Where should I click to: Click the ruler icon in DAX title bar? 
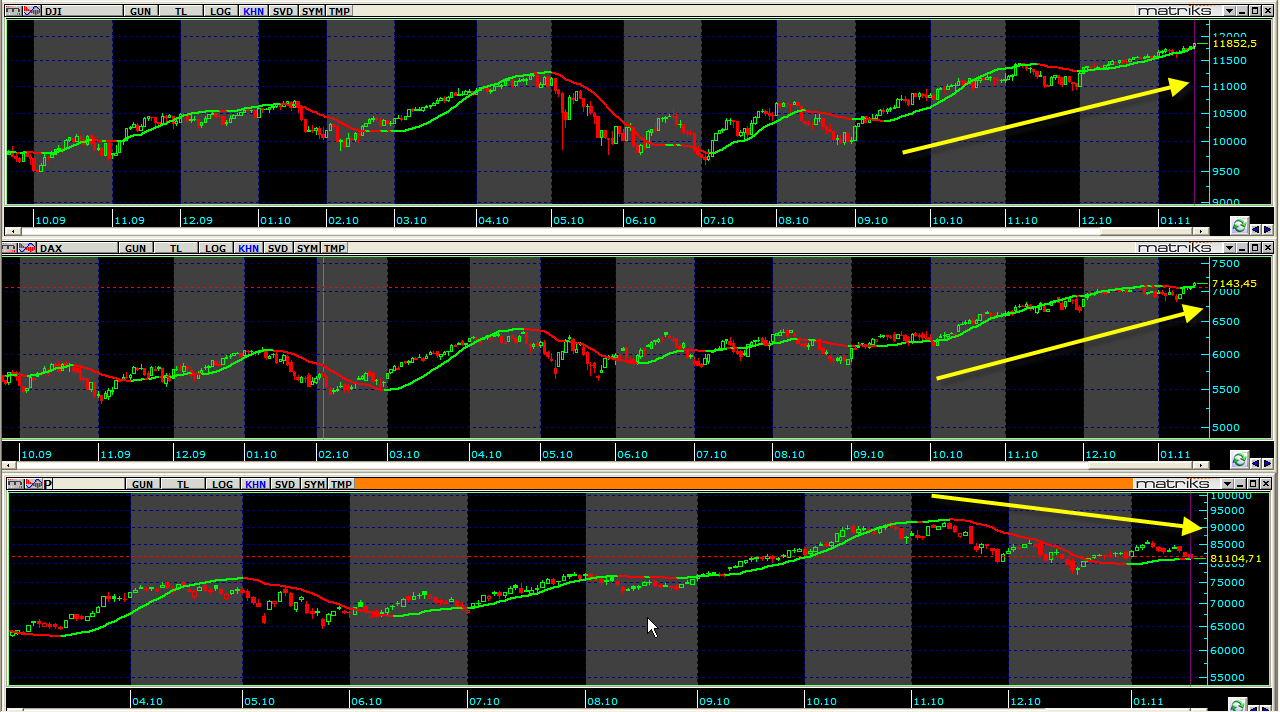10,248
